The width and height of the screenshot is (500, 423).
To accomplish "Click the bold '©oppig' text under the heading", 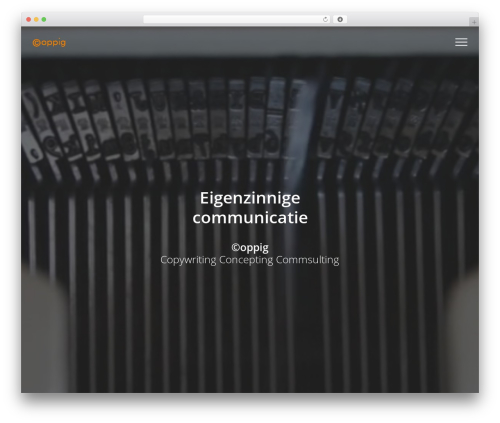I will (250, 248).
